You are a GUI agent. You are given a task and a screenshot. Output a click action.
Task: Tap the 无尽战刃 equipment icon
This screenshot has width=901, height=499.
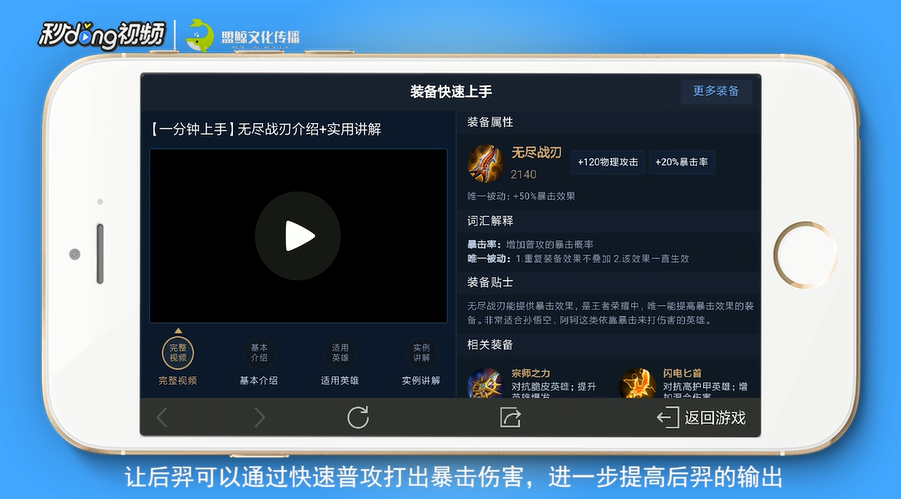(486, 163)
